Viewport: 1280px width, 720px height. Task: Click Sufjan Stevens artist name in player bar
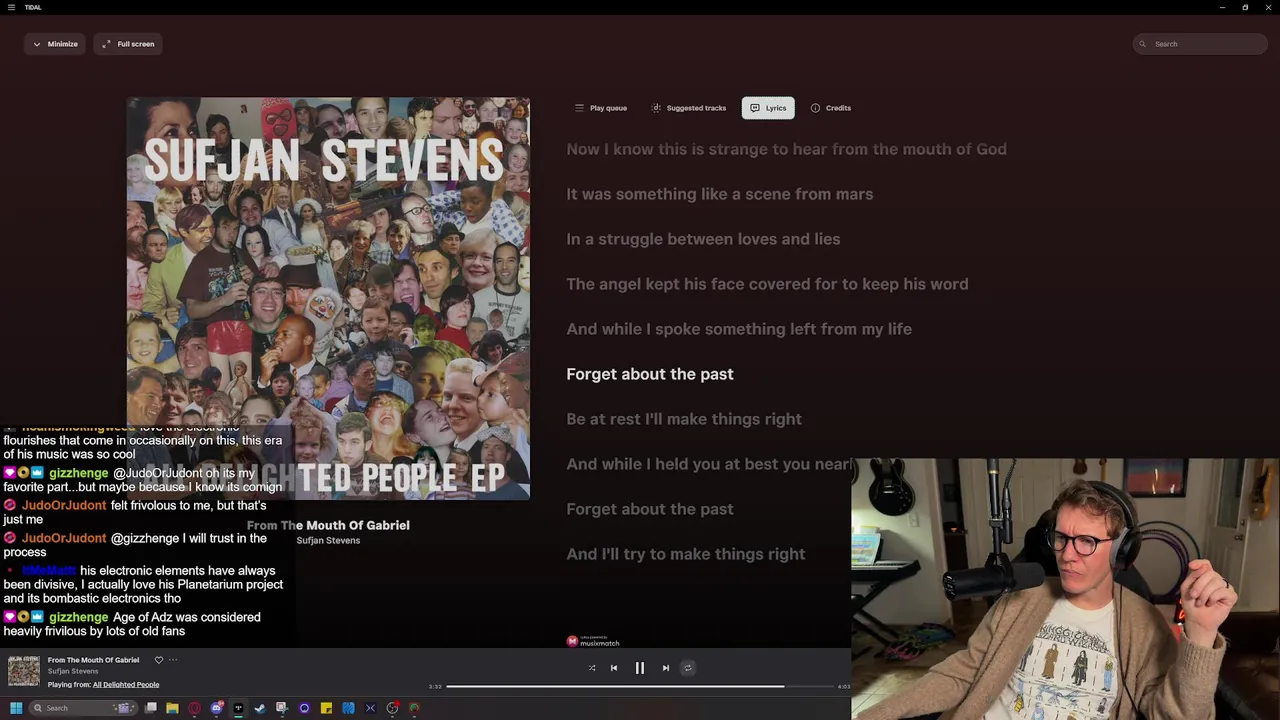tap(73, 671)
